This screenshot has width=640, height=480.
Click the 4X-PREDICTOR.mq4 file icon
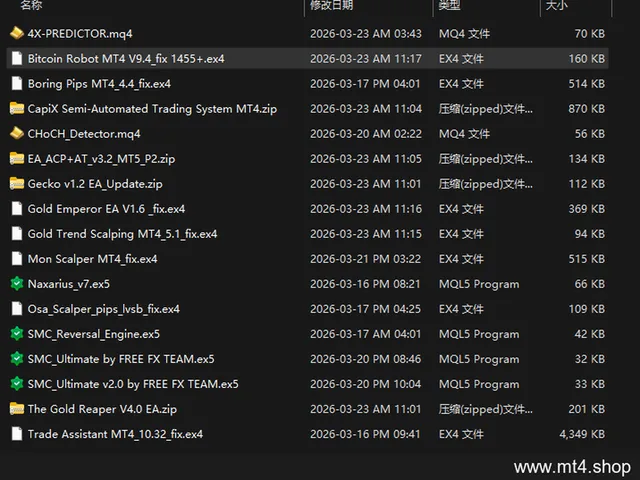coord(17,33)
